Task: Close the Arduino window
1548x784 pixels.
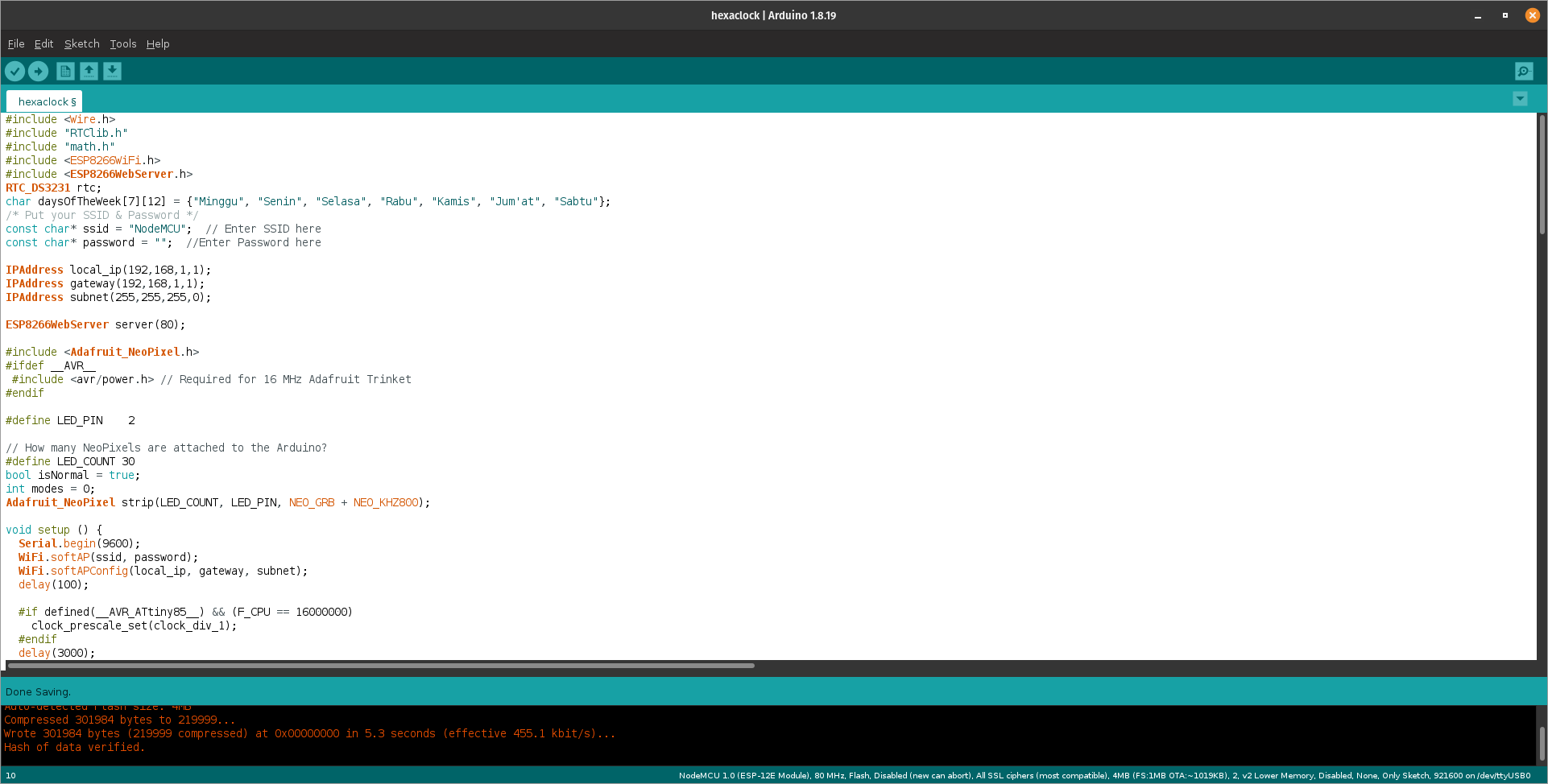Action: pyautogui.click(x=1533, y=15)
